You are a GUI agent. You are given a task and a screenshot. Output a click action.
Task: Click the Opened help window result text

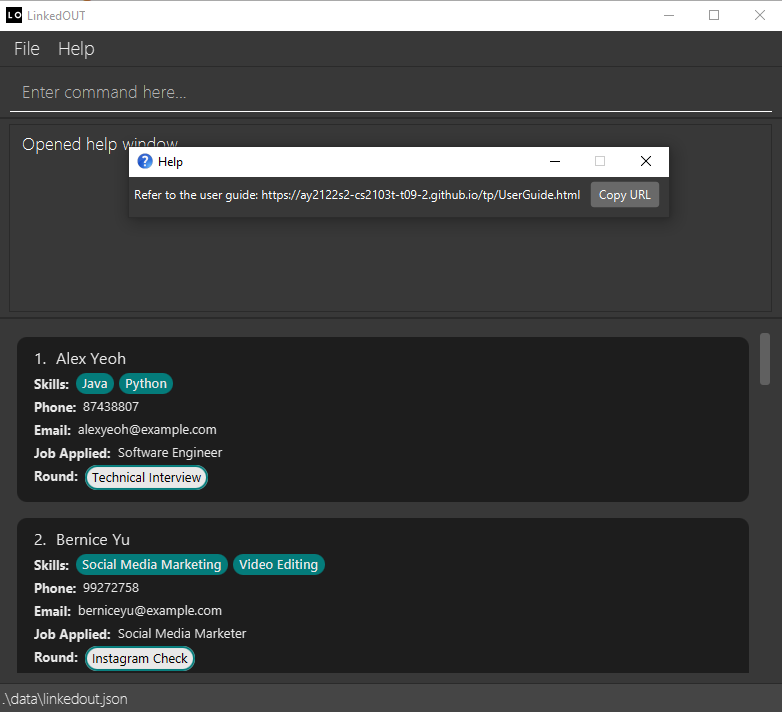click(x=100, y=144)
